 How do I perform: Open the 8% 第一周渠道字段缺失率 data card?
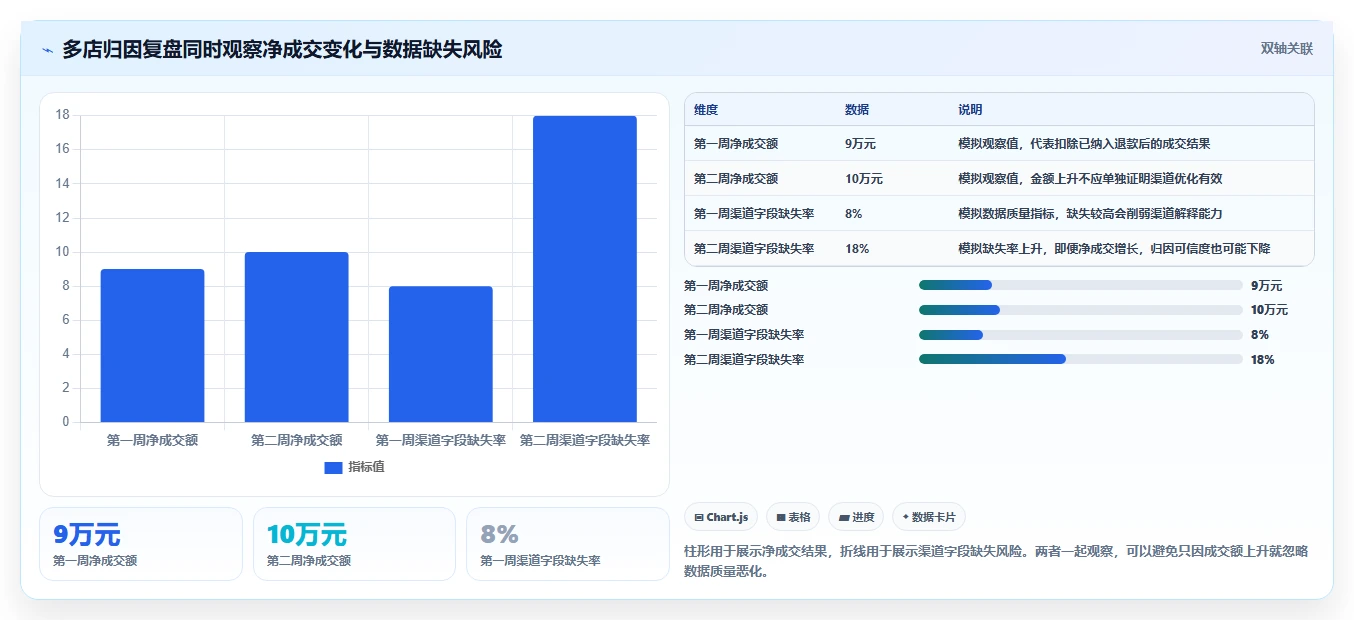(568, 544)
